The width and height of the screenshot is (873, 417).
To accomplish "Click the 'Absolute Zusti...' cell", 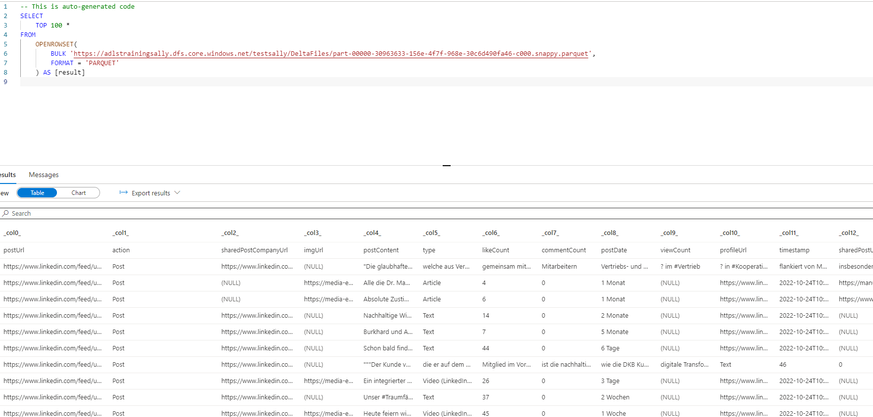I will (388, 300).
